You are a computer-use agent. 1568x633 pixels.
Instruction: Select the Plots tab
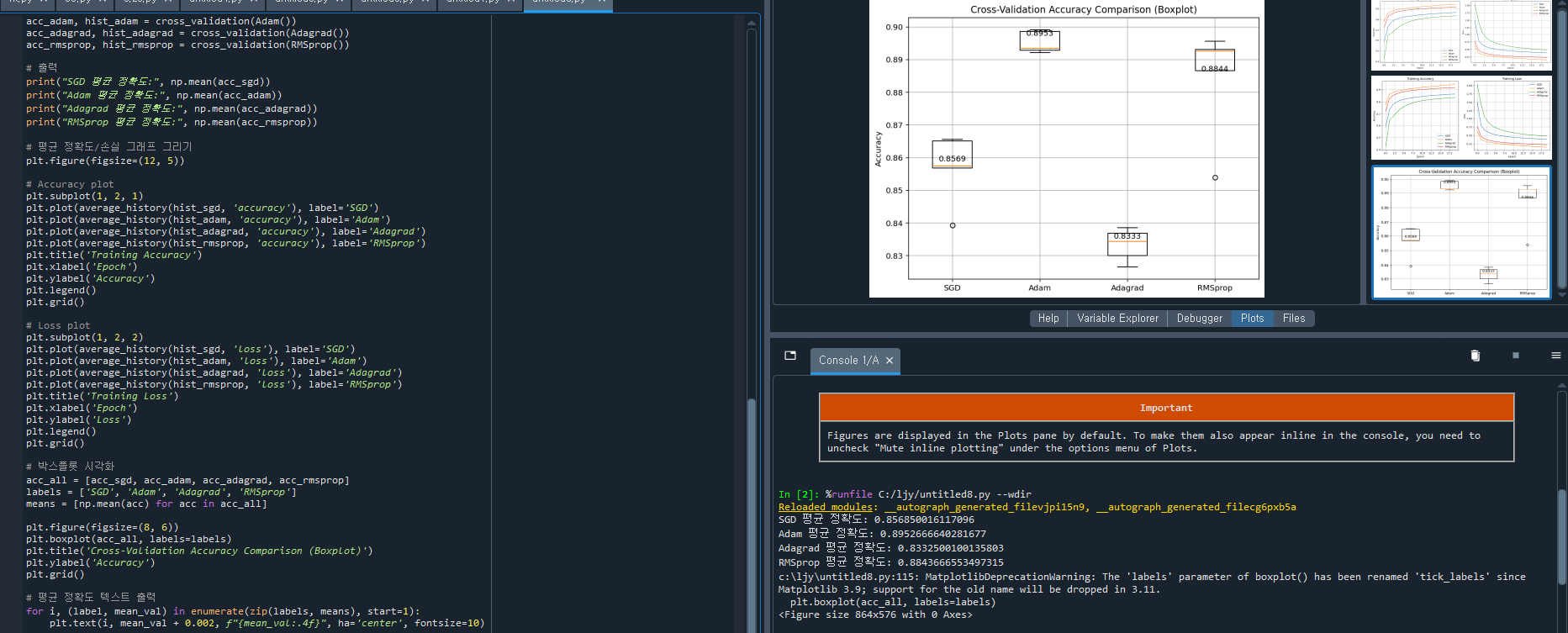1252,319
